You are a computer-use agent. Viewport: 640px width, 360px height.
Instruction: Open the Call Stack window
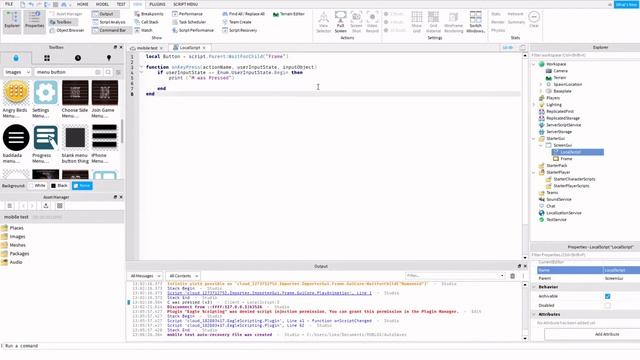(x=147, y=22)
